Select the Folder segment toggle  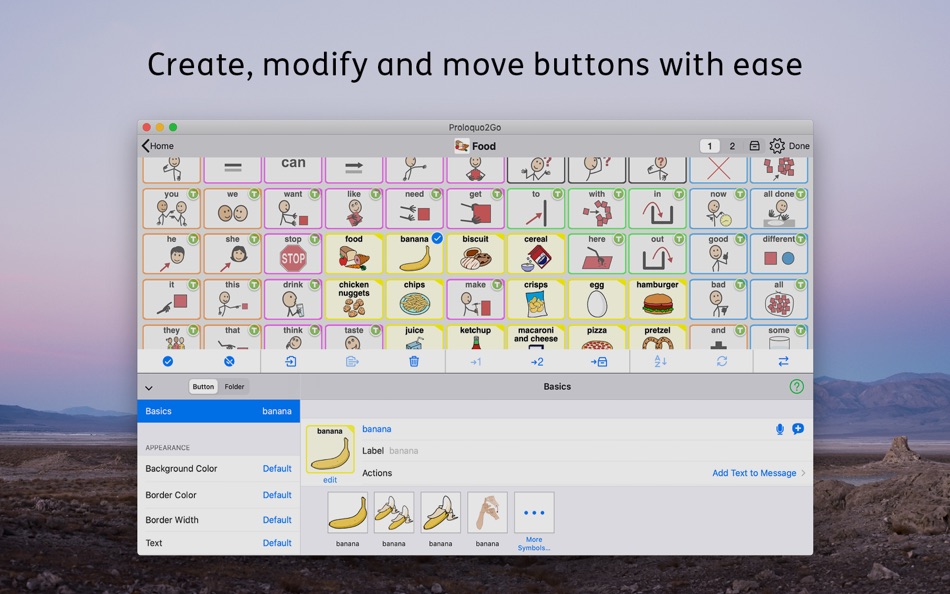(x=234, y=387)
